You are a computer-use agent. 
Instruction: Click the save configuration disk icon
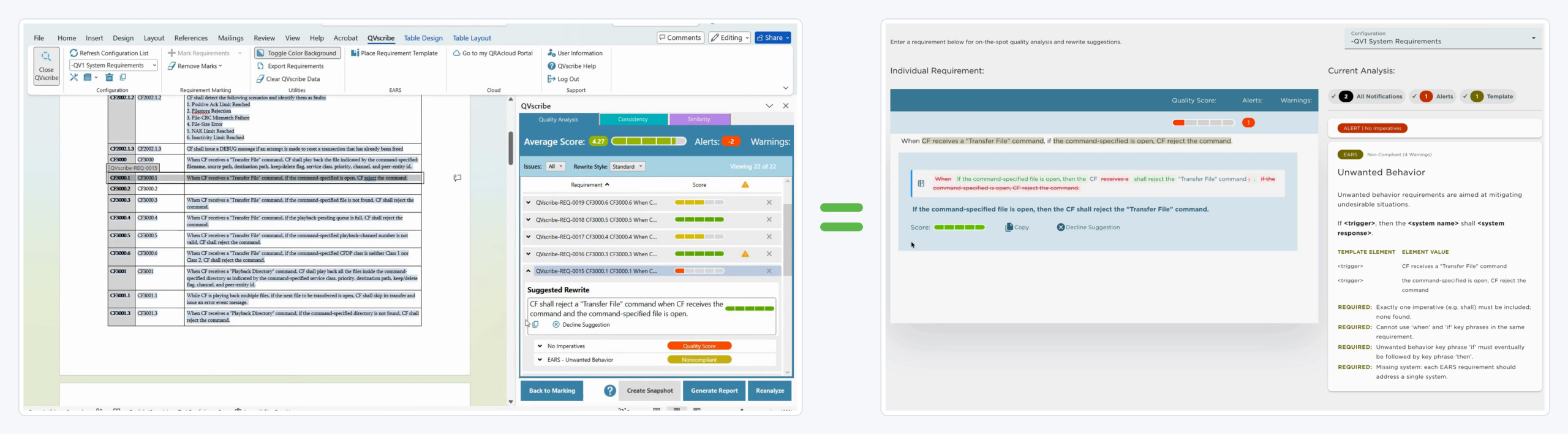(88, 77)
